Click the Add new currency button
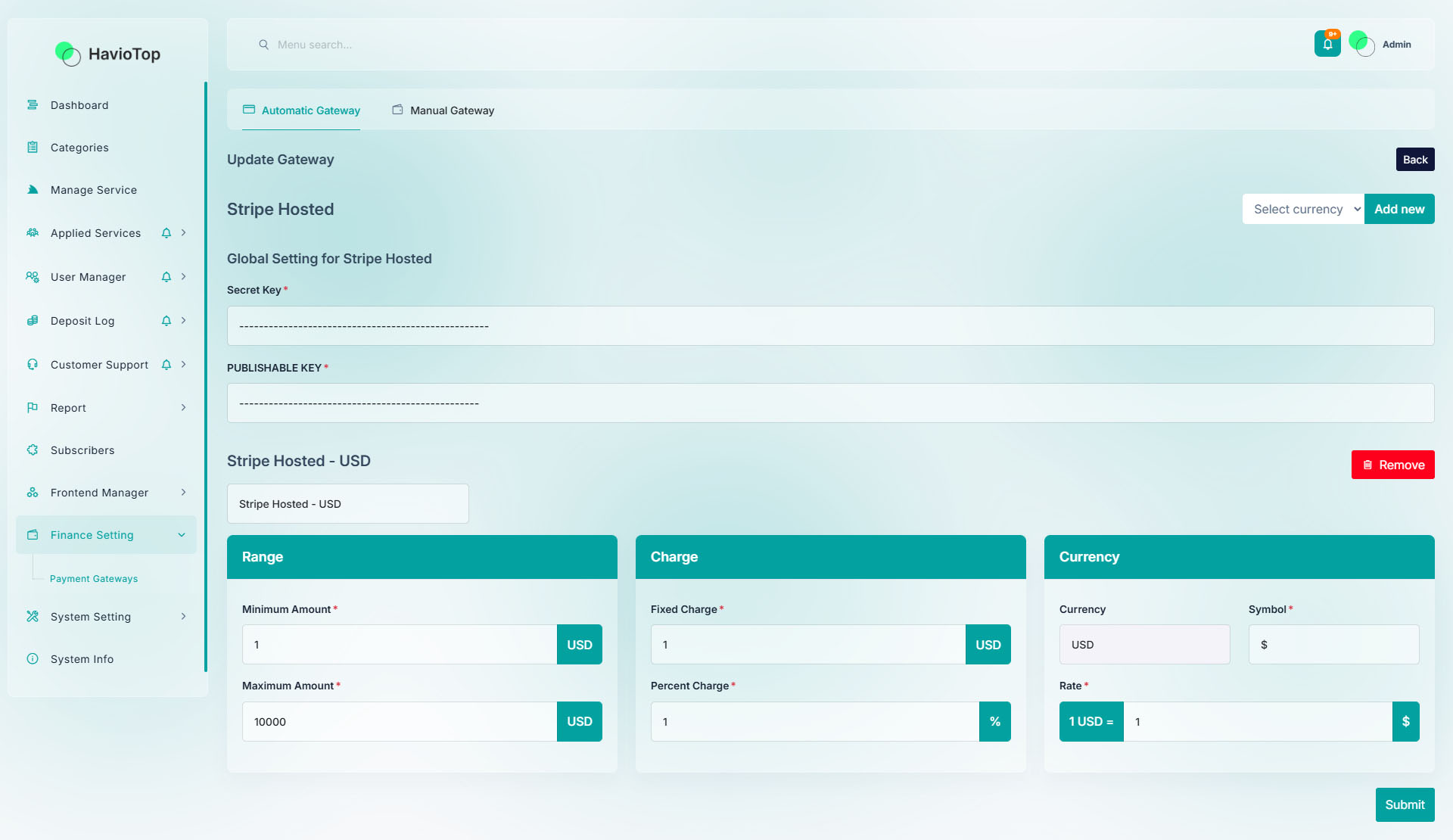This screenshot has width=1453, height=840. pyautogui.click(x=1399, y=209)
